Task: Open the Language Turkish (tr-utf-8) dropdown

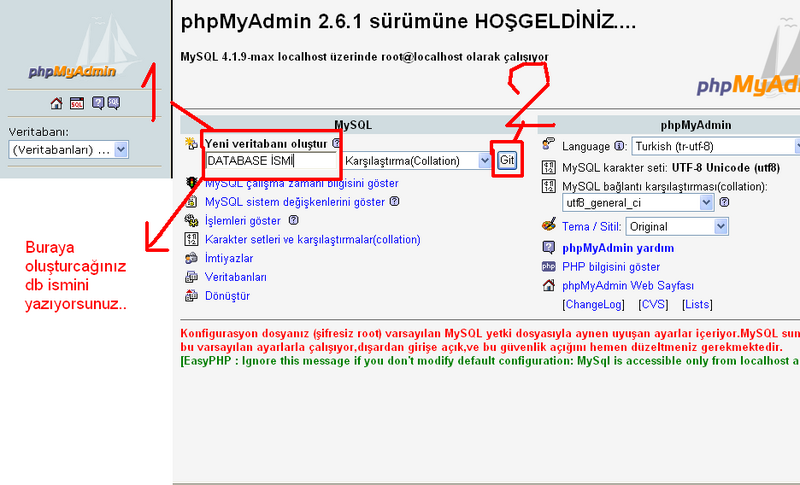Action: (715, 146)
